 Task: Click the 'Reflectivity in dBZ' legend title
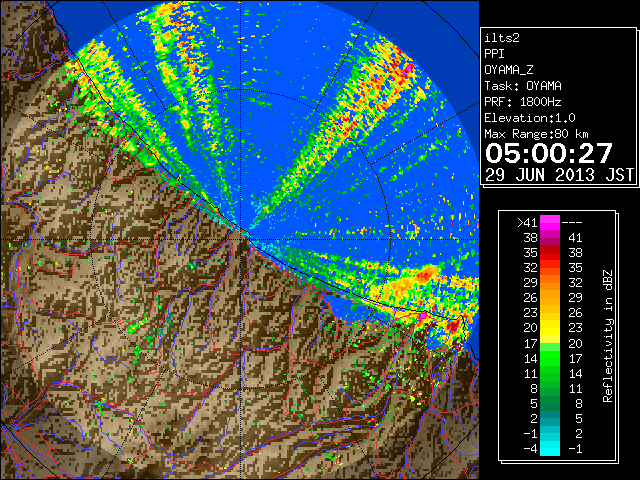pyautogui.click(x=608, y=336)
